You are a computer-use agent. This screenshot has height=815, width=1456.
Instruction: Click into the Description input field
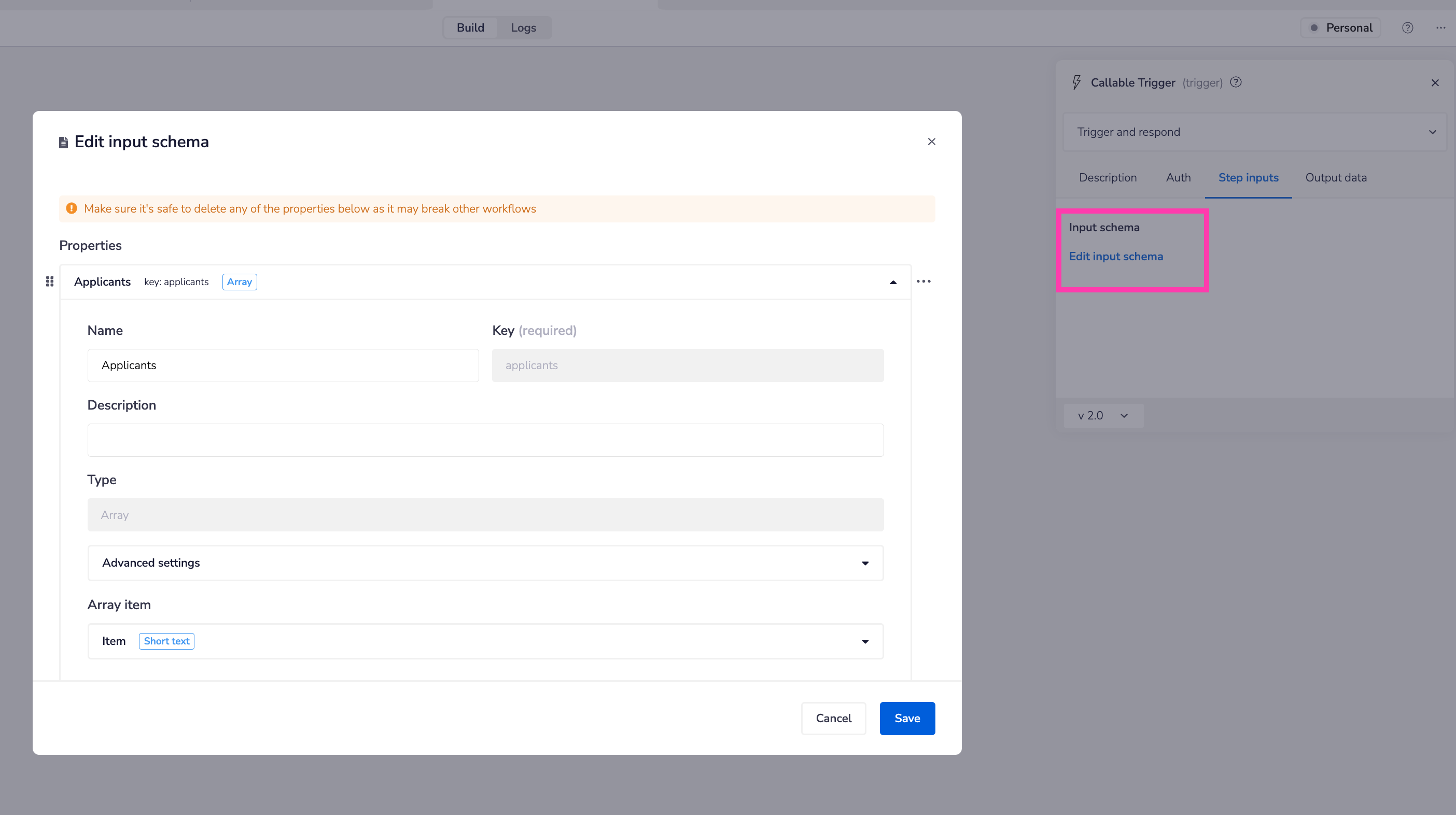point(485,440)
